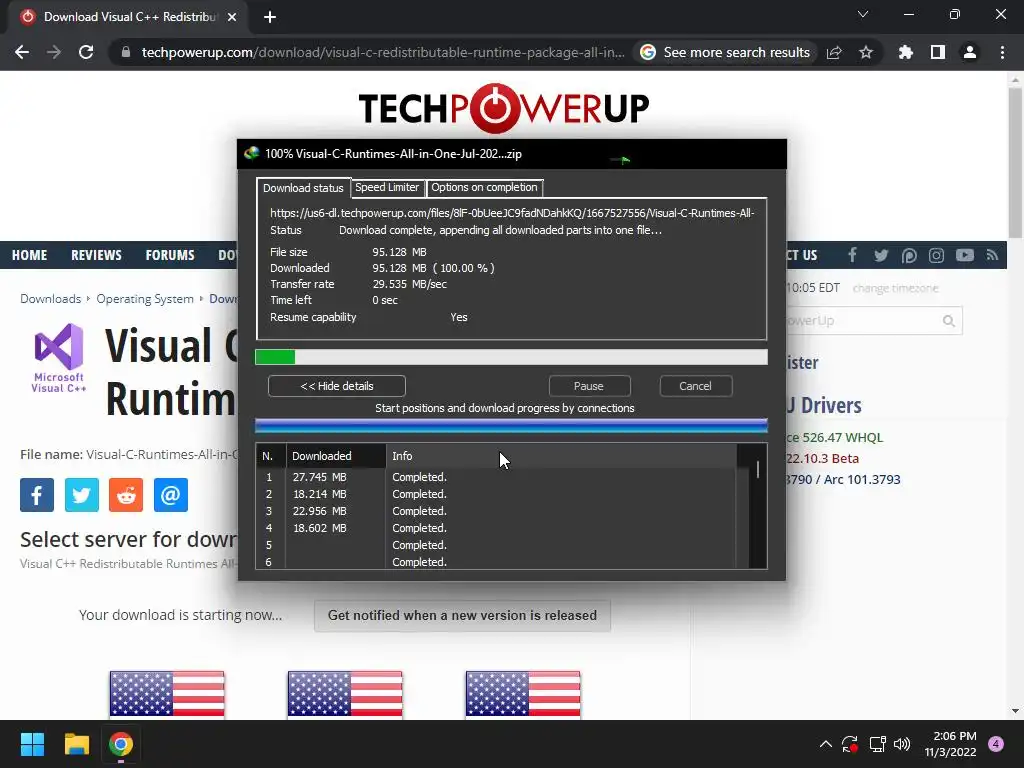Click the Info column header
Image resolution: width=1024 pixels, height=768 pixels.
(562, 456)
